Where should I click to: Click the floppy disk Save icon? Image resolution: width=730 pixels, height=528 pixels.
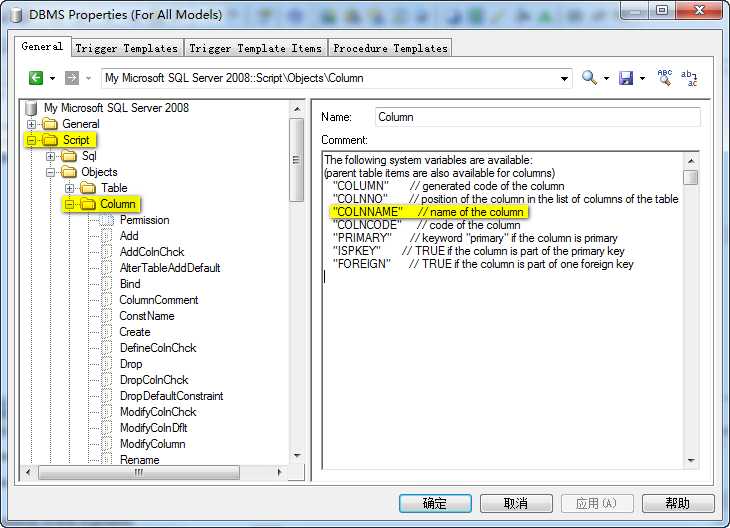[626, 78]
